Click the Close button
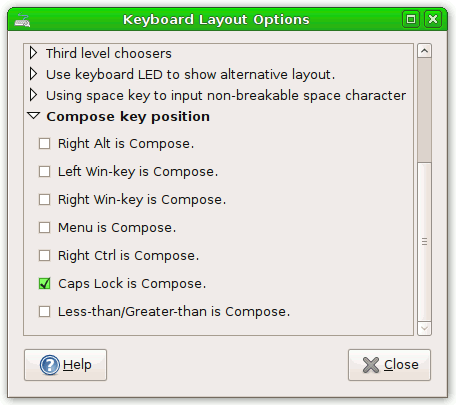 389,365
